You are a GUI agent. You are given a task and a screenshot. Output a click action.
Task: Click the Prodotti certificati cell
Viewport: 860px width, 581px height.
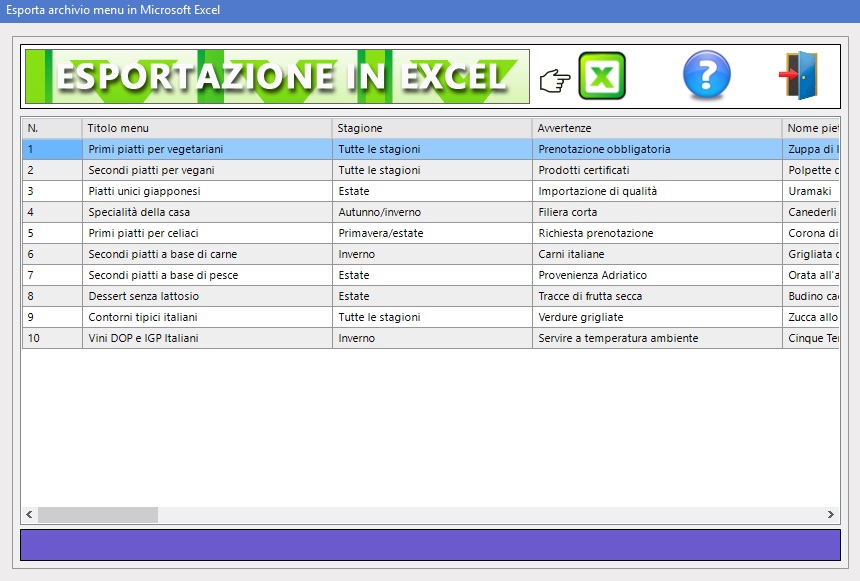coord(657,170)
